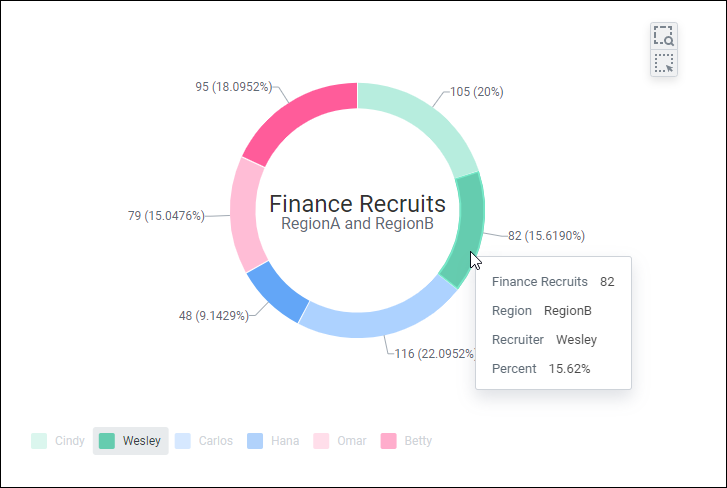Screen dimensions: 727x488
Task: Toggle the Omar legend item
Action: (340, 441)
